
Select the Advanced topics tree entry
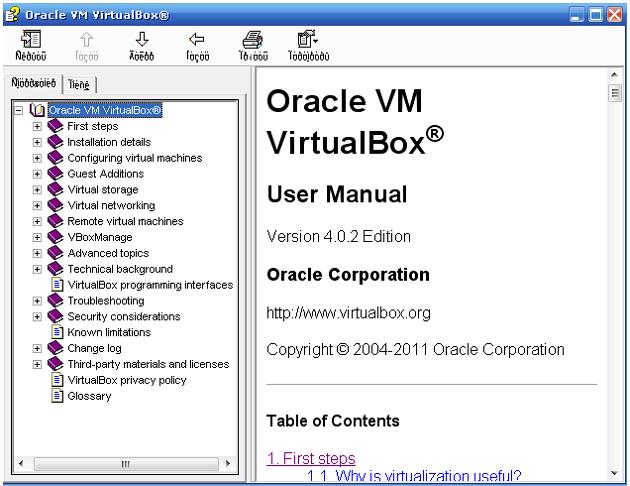point(108,253)
